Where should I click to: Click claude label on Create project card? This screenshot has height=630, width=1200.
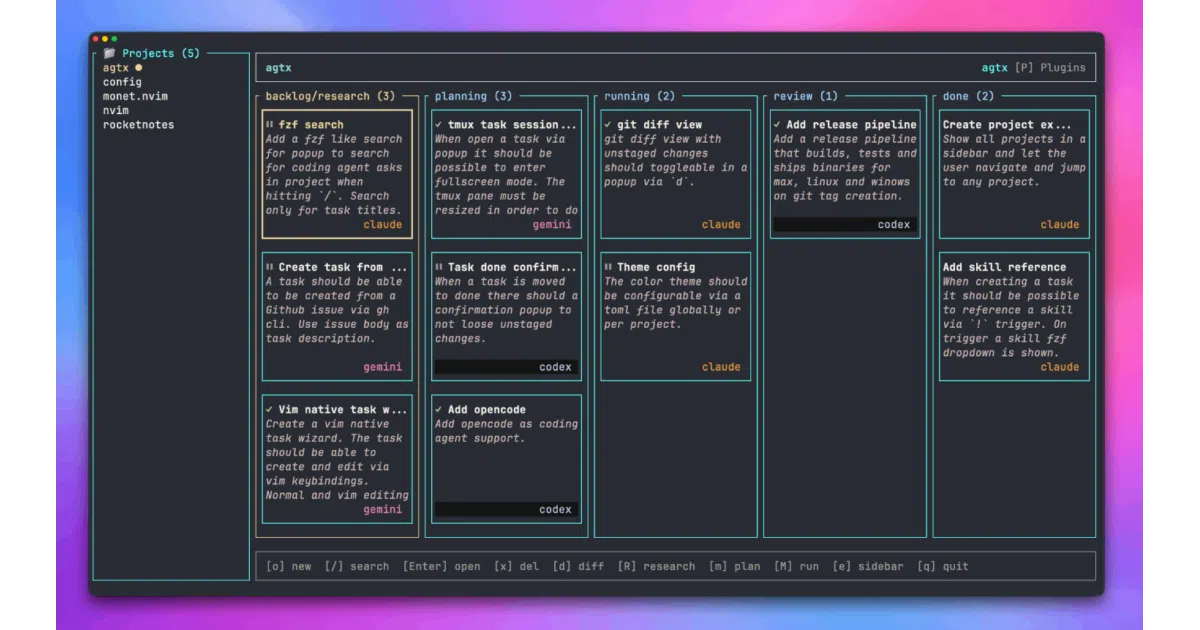[x=1060, y=225]
